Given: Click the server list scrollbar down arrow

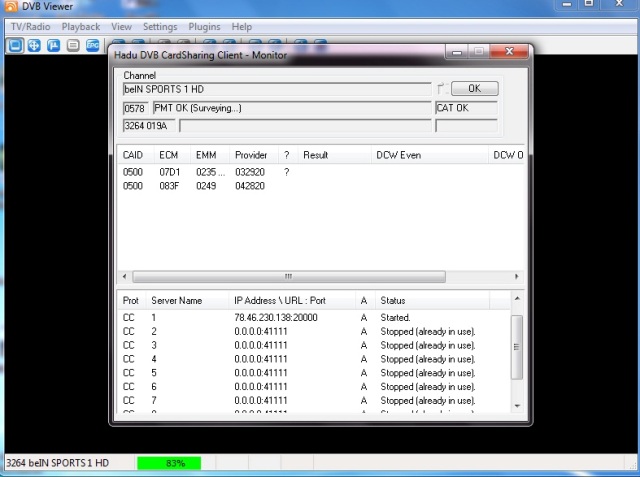Looking at the screenshot, I should (517, 406).
